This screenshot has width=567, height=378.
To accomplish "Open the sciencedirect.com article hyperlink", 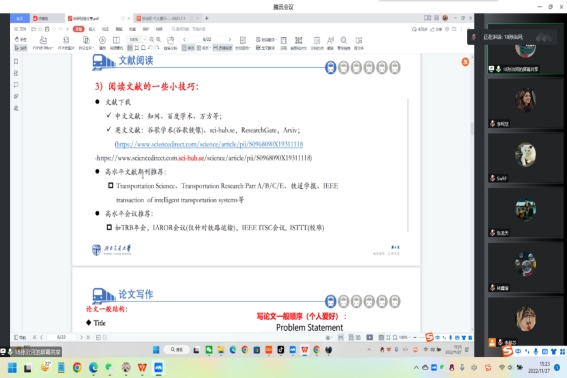I will click(209, 144).
